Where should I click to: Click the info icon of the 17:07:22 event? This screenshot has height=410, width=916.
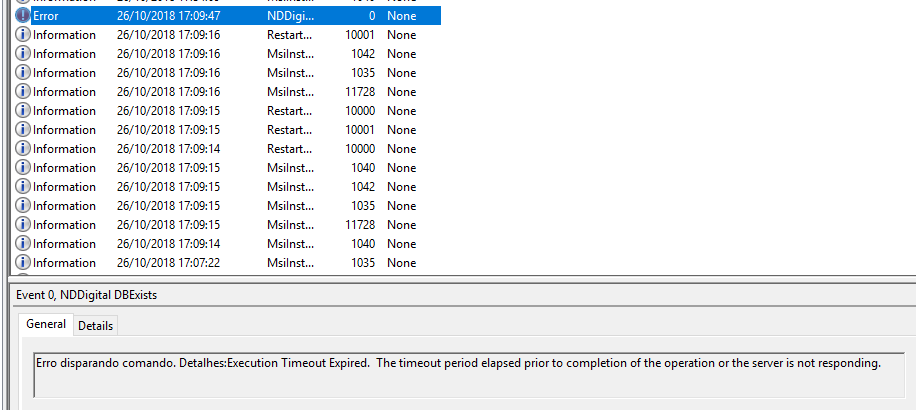[x=23, y=263]
